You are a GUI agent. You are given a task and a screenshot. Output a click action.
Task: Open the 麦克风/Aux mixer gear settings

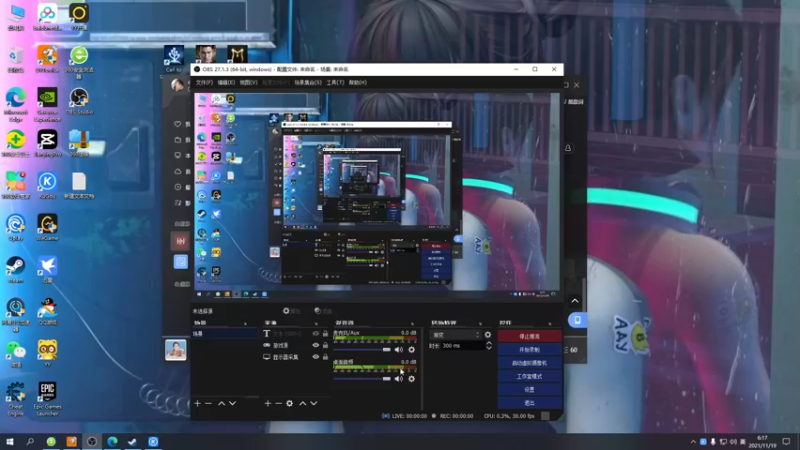click(412, 349)
